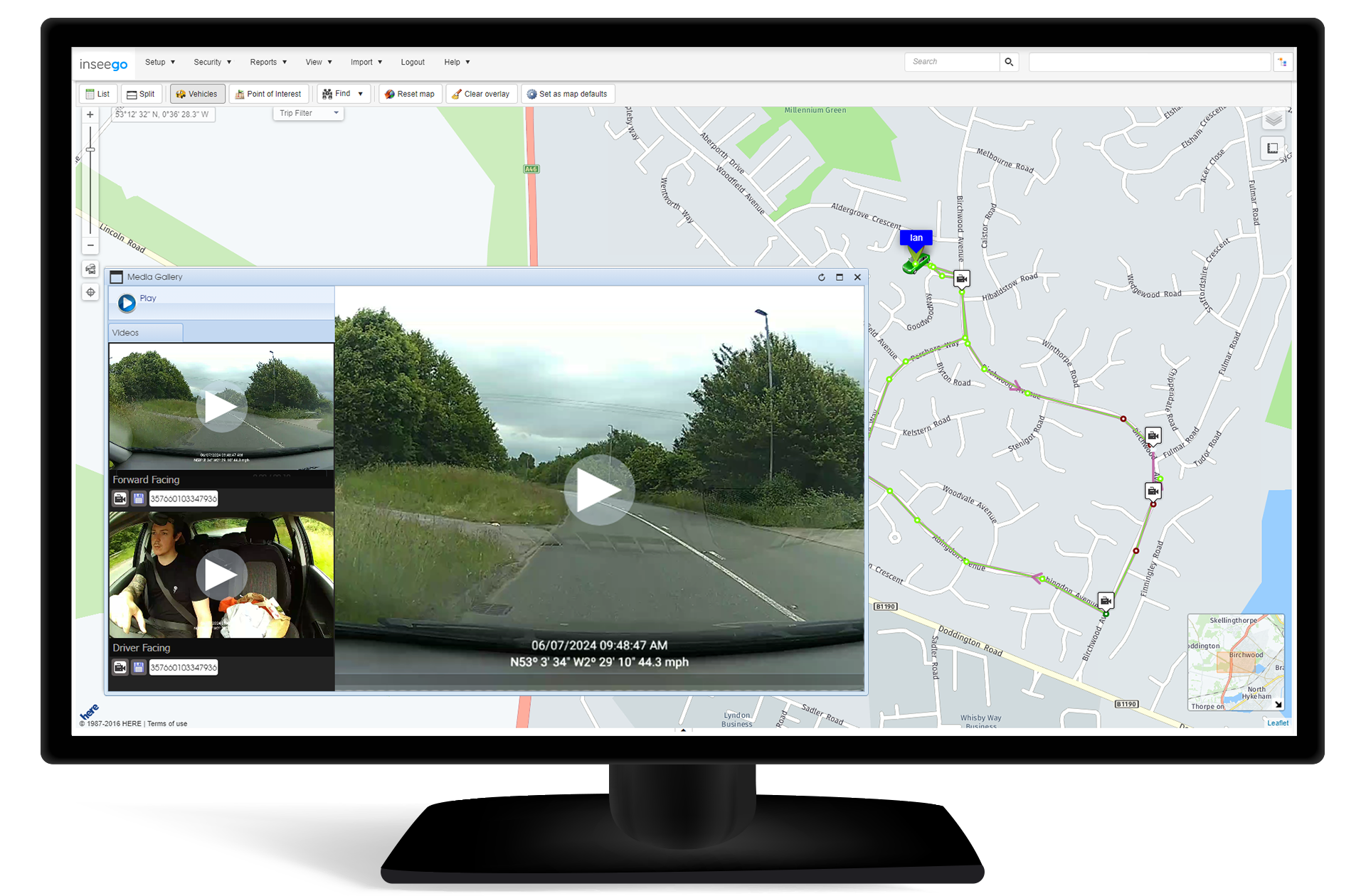The width and height of the screenshot is (1366, 896).
Task: Click the locate crosshair map icon
Action: click(90, 292)
